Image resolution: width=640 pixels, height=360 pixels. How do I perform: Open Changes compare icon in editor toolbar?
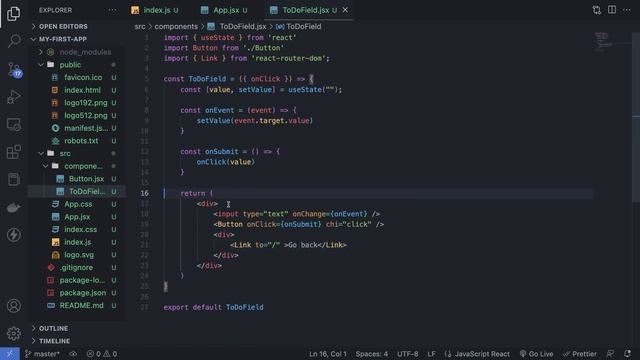coord(597,10)
